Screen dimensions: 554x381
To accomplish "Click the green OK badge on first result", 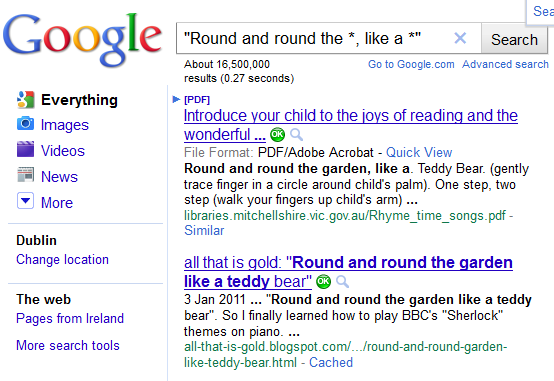I will [x=277, y=134].
